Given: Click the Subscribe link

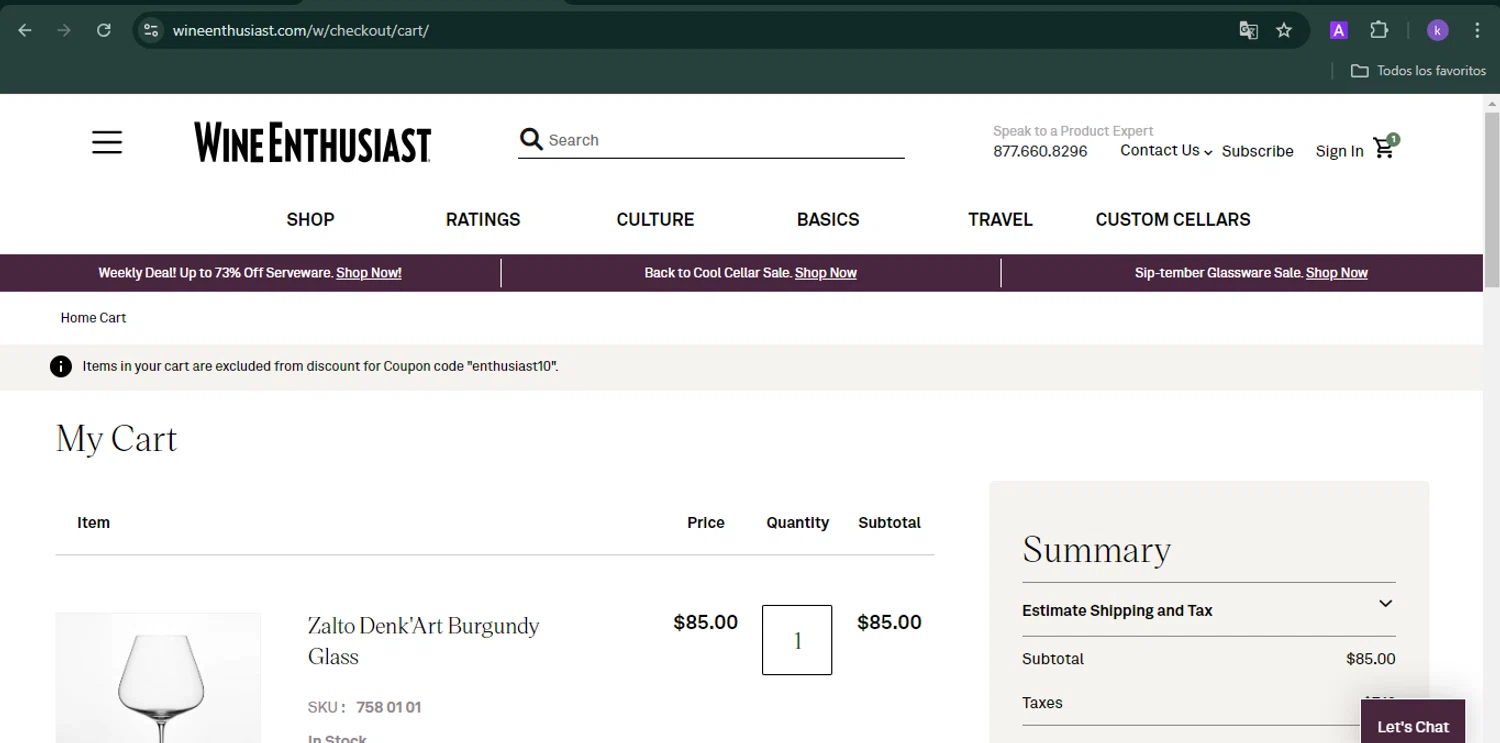Looking at the screenshot, I should coord(1257,151).
